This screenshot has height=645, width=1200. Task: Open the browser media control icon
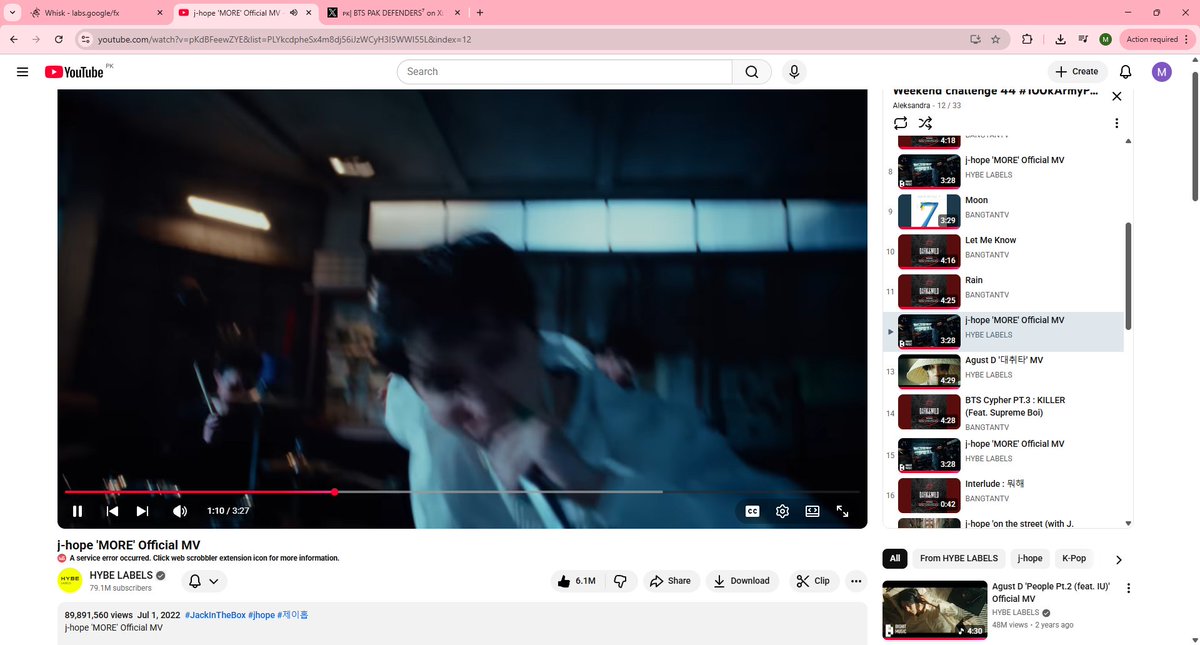click(x=1083, y=39)
